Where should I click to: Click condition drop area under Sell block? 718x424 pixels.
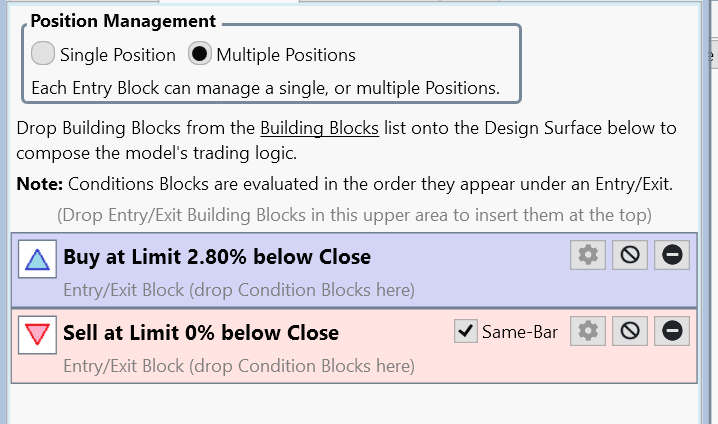pos(239,366)
